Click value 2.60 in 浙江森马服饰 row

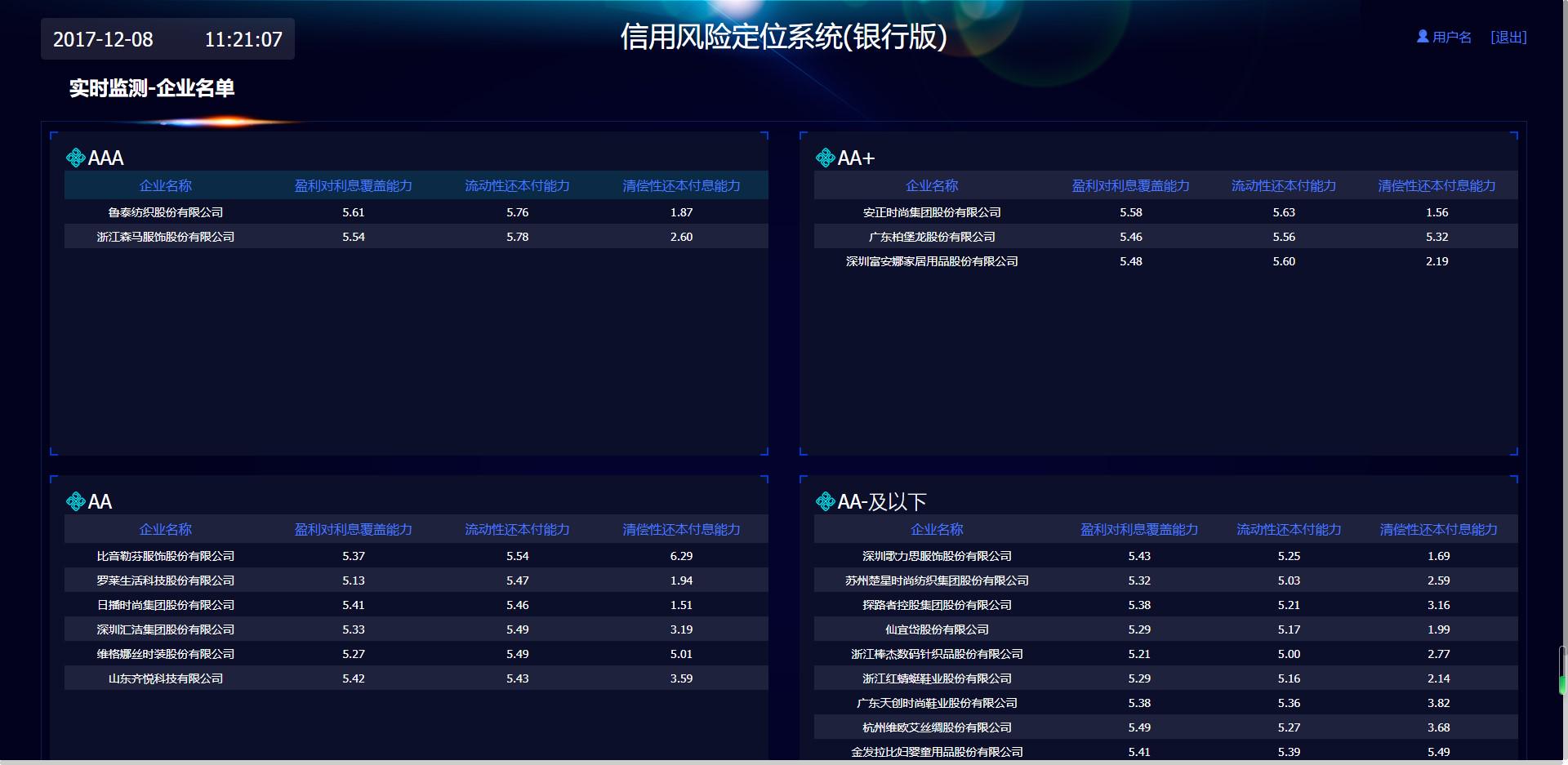point(682,237)
